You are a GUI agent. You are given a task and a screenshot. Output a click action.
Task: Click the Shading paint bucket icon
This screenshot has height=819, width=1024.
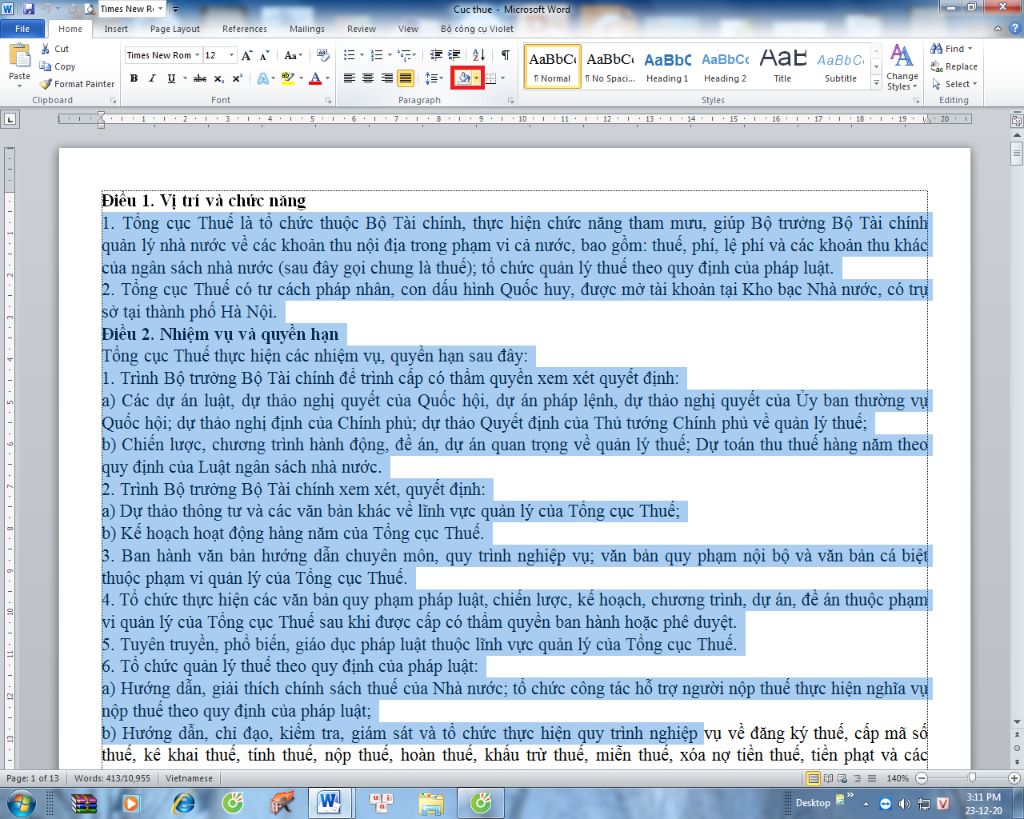(463, 78)
